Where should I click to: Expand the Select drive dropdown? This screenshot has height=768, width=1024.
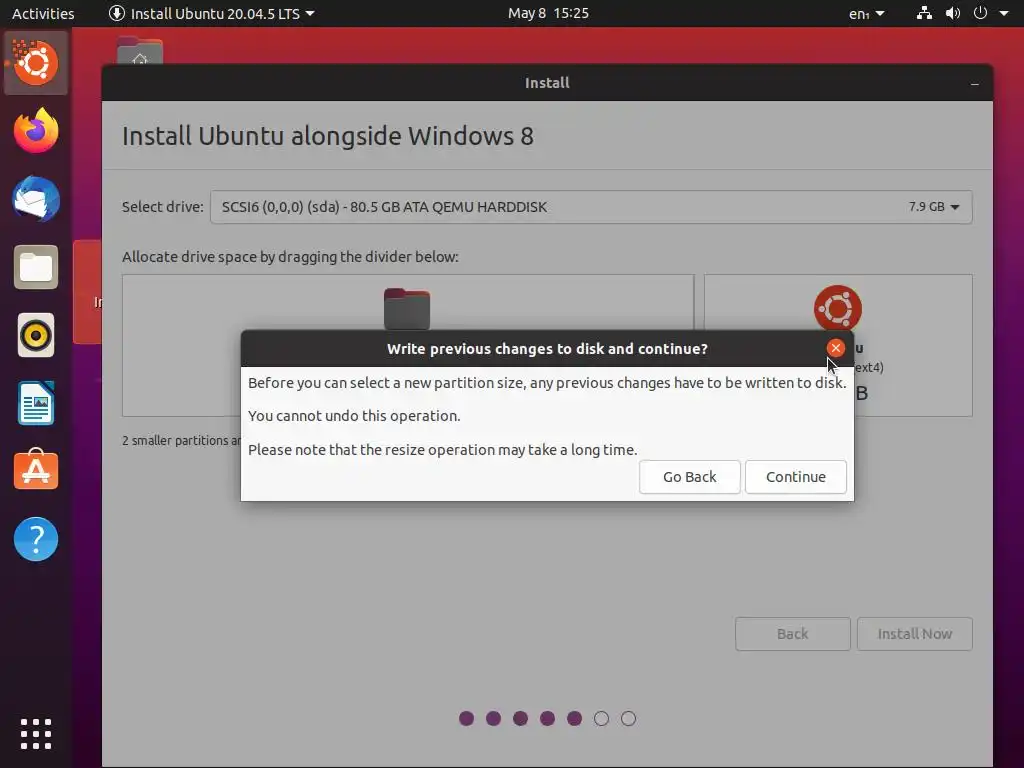pyautogui.click(x=591, y=207)
